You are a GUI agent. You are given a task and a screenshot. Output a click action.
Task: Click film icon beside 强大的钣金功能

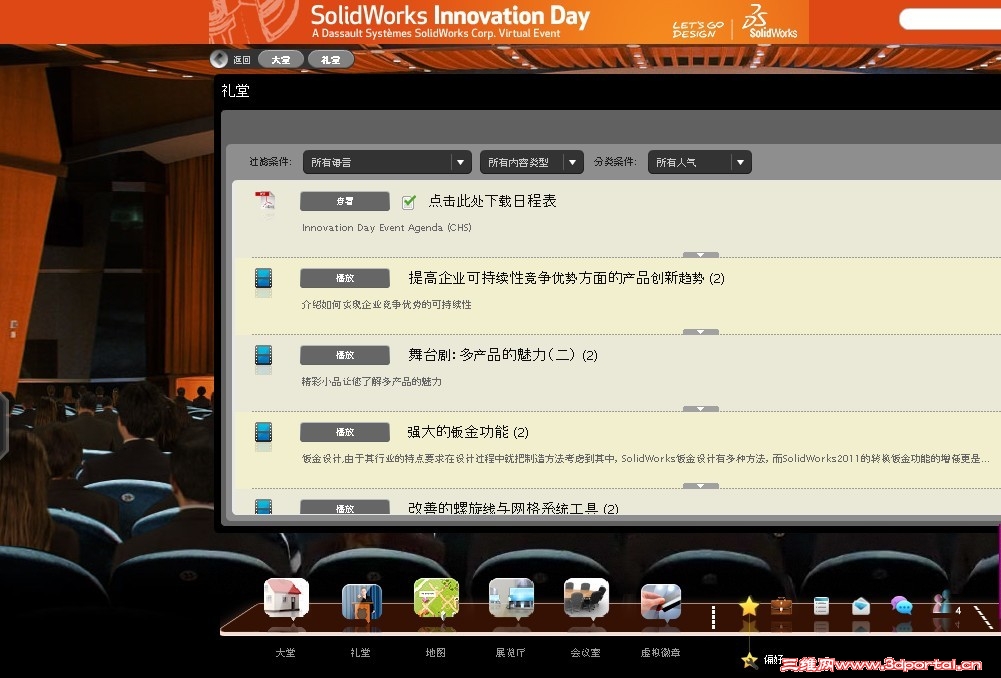pyautogui.click(x=264, y=432)
